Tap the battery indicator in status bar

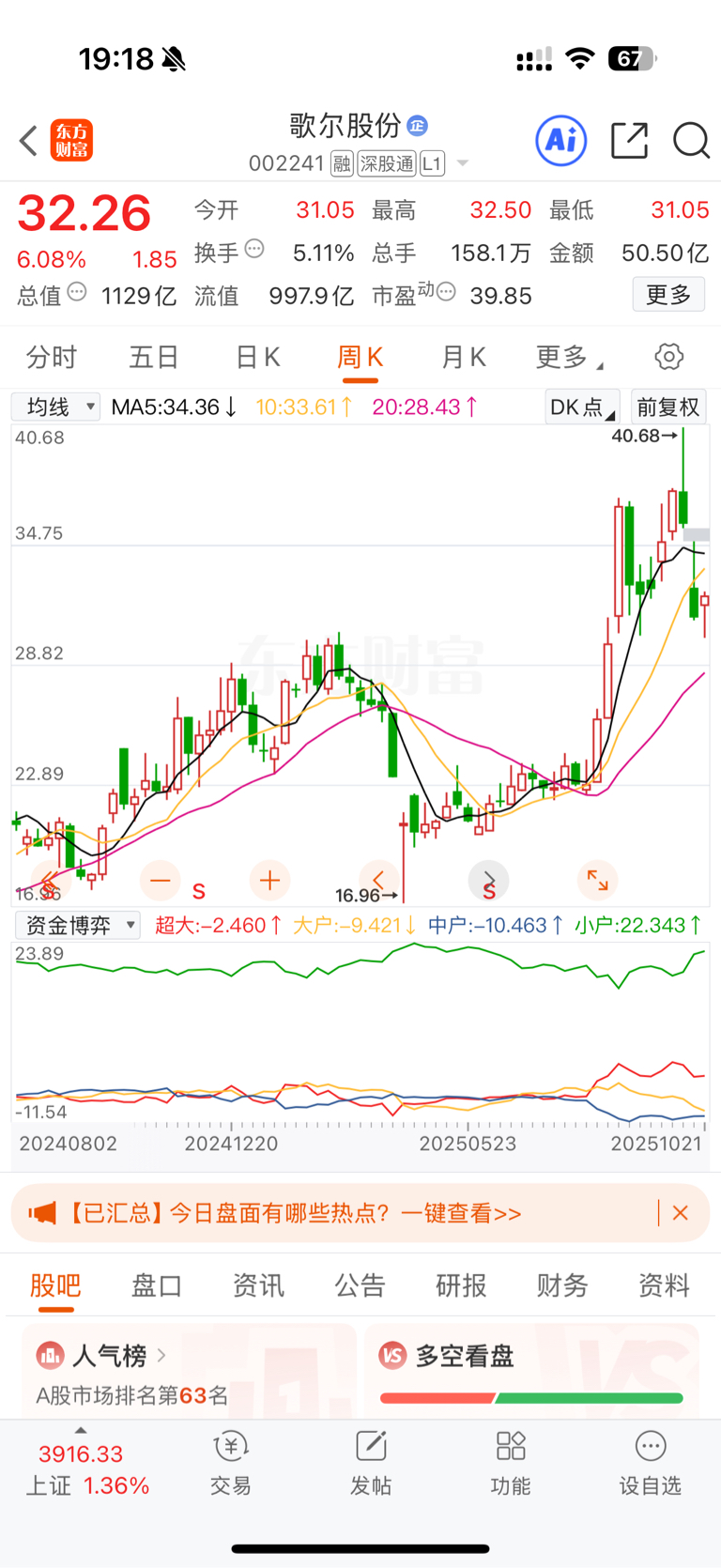click(633, 59)
